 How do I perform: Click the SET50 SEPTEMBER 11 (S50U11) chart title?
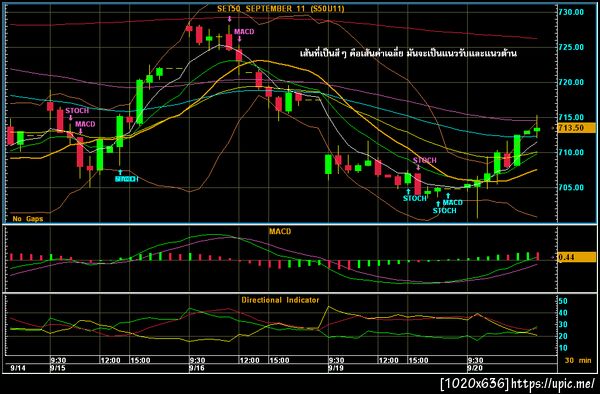280,8
